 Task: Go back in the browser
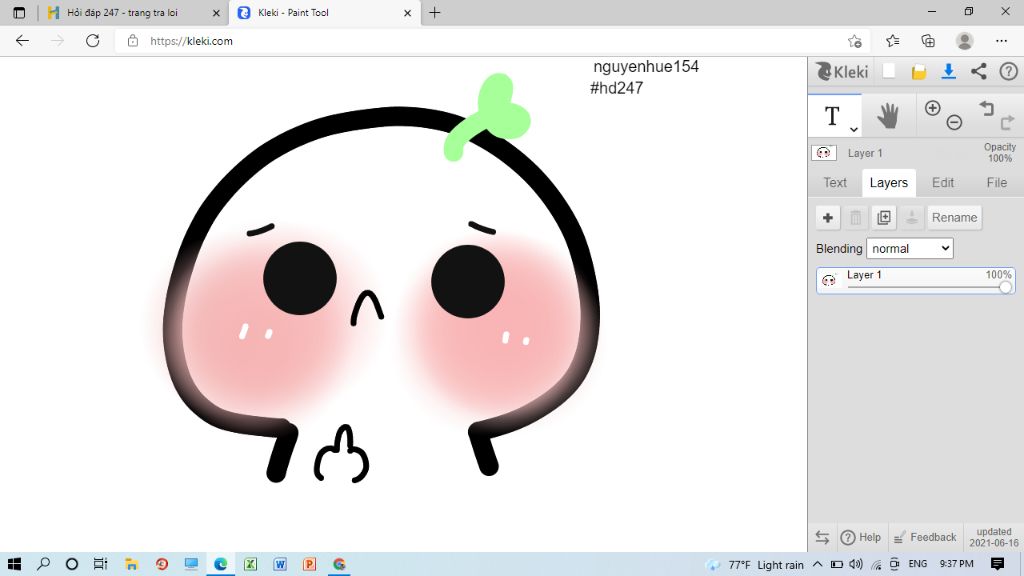tap(22, 41)
